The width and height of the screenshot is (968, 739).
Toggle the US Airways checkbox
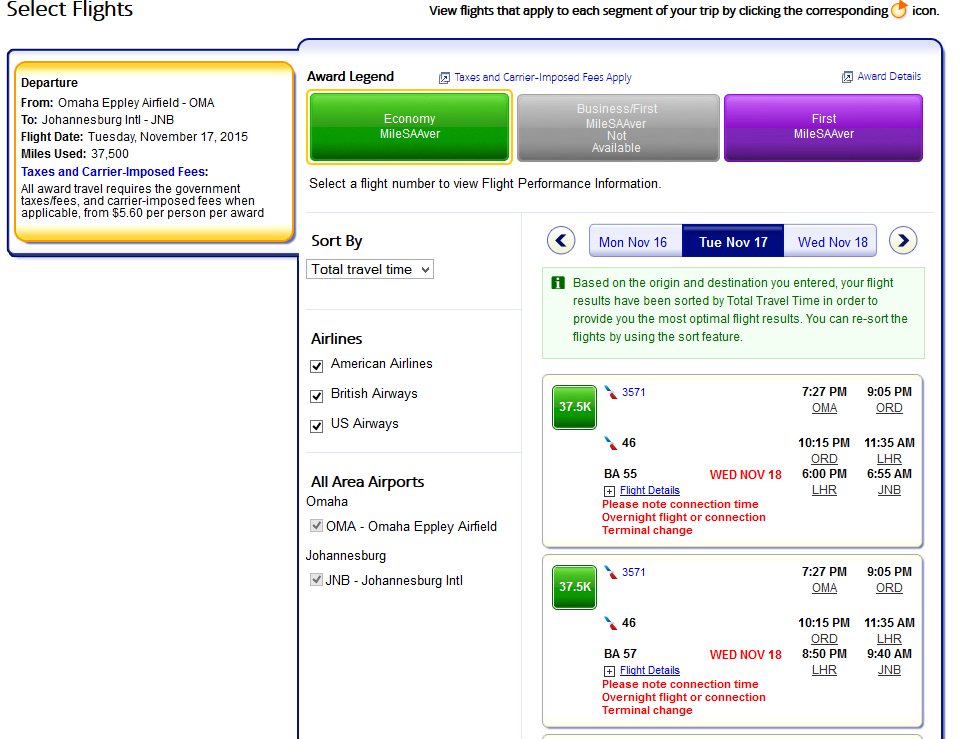click(x=317, y=426)
